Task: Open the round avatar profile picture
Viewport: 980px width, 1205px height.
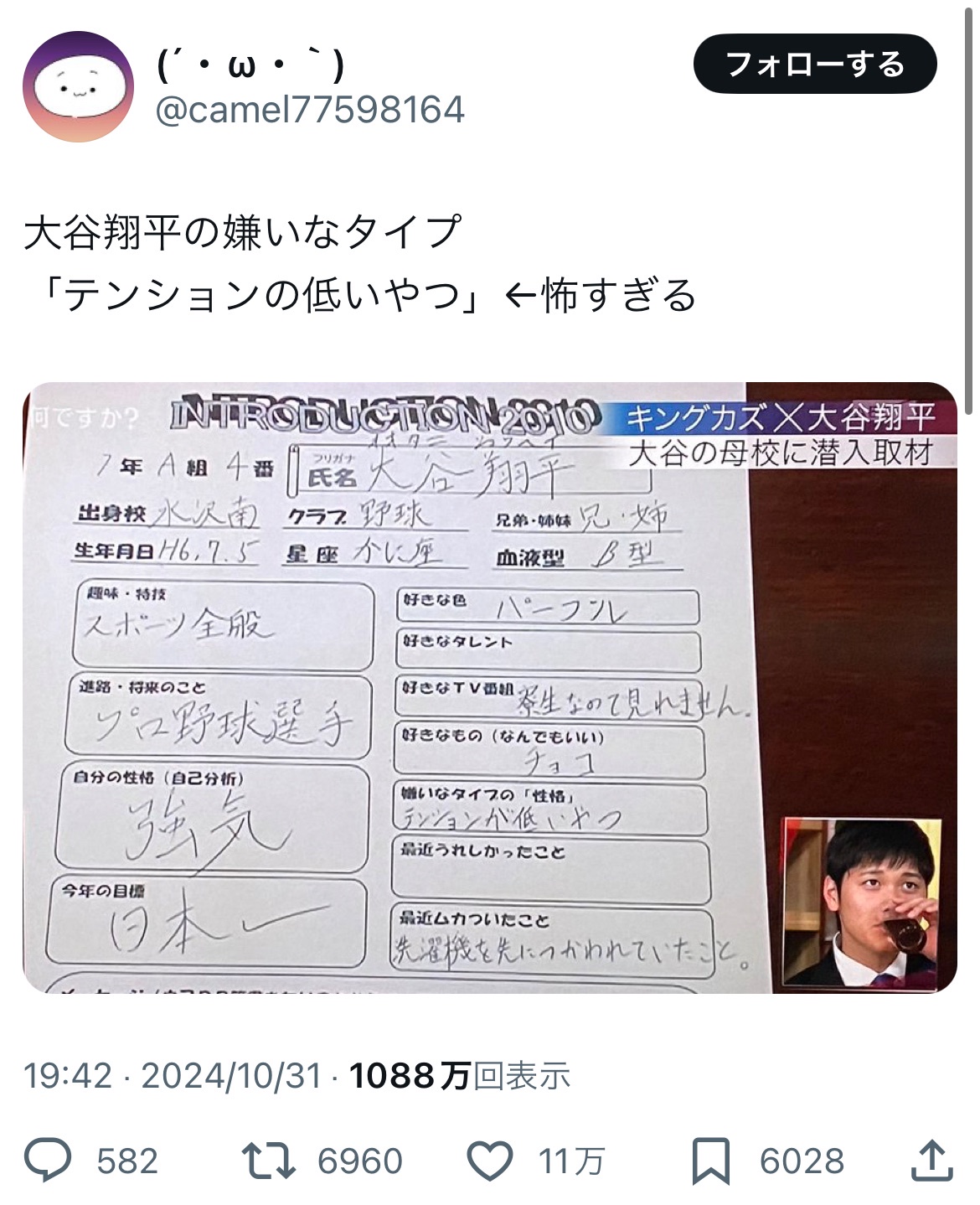Action: click(x=78, y=86)
